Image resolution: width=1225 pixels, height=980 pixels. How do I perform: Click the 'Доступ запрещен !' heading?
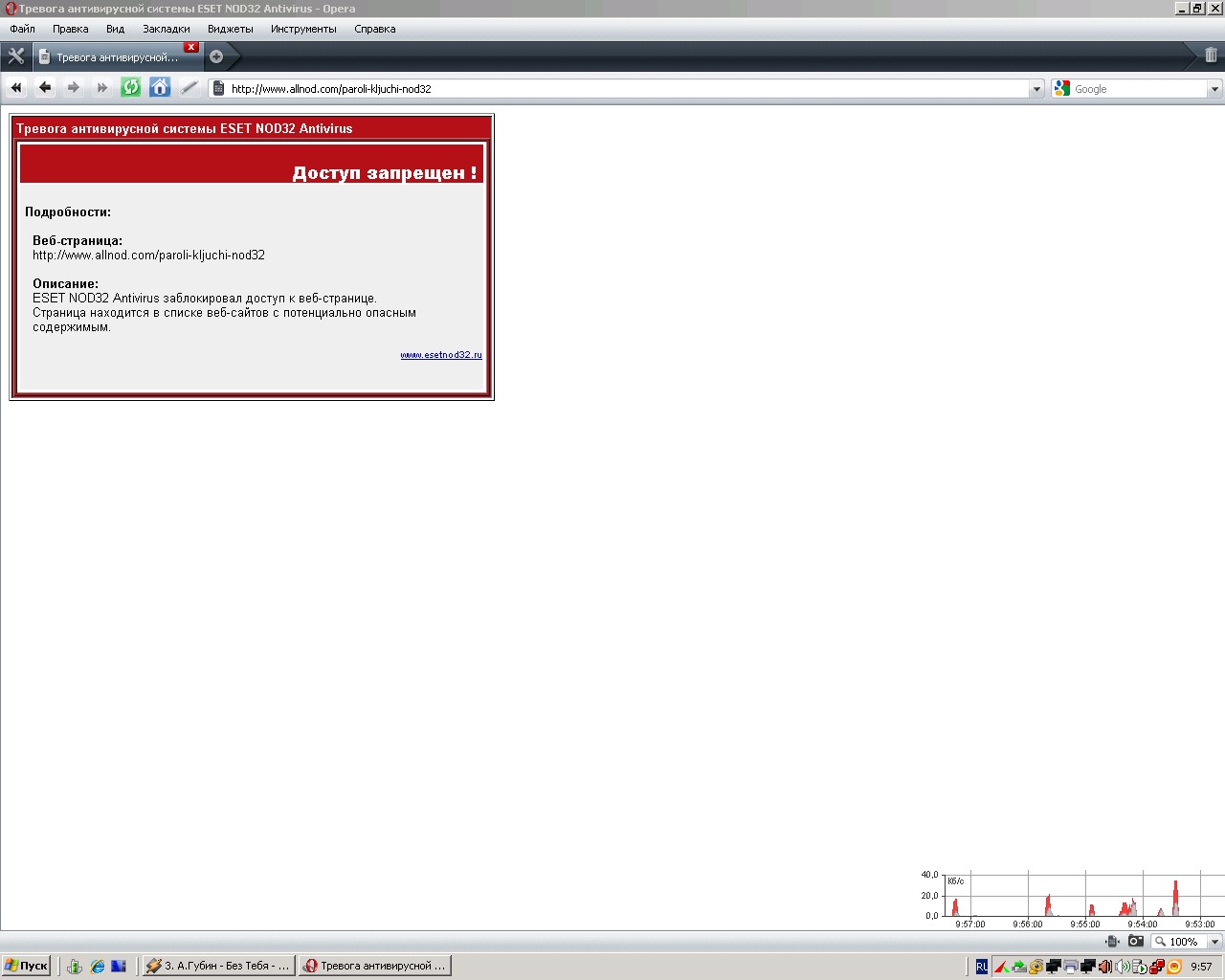(385, 173)
